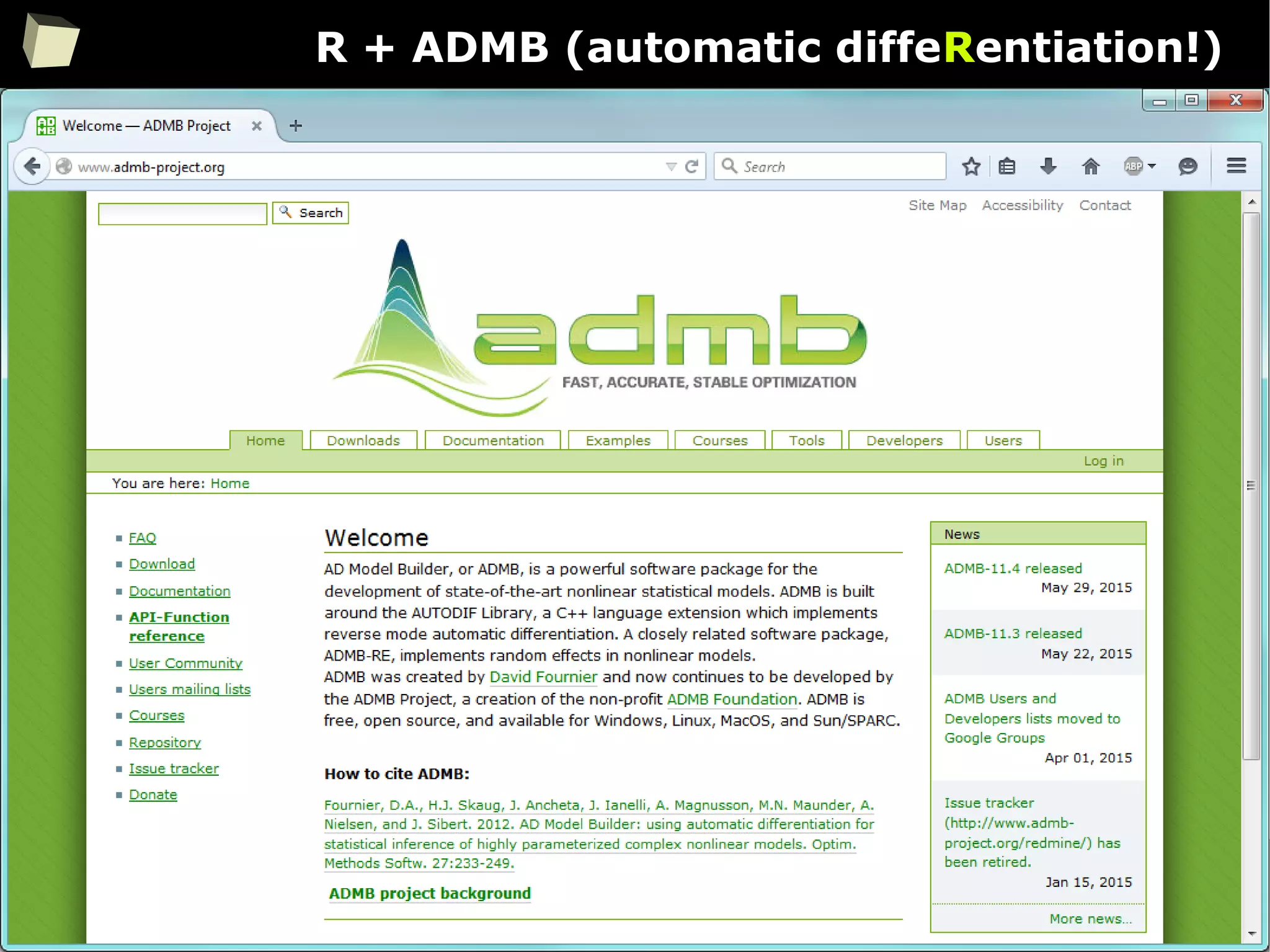Open the Fournier et al. 2012 citation link
1270x952 pixels.
599,834
